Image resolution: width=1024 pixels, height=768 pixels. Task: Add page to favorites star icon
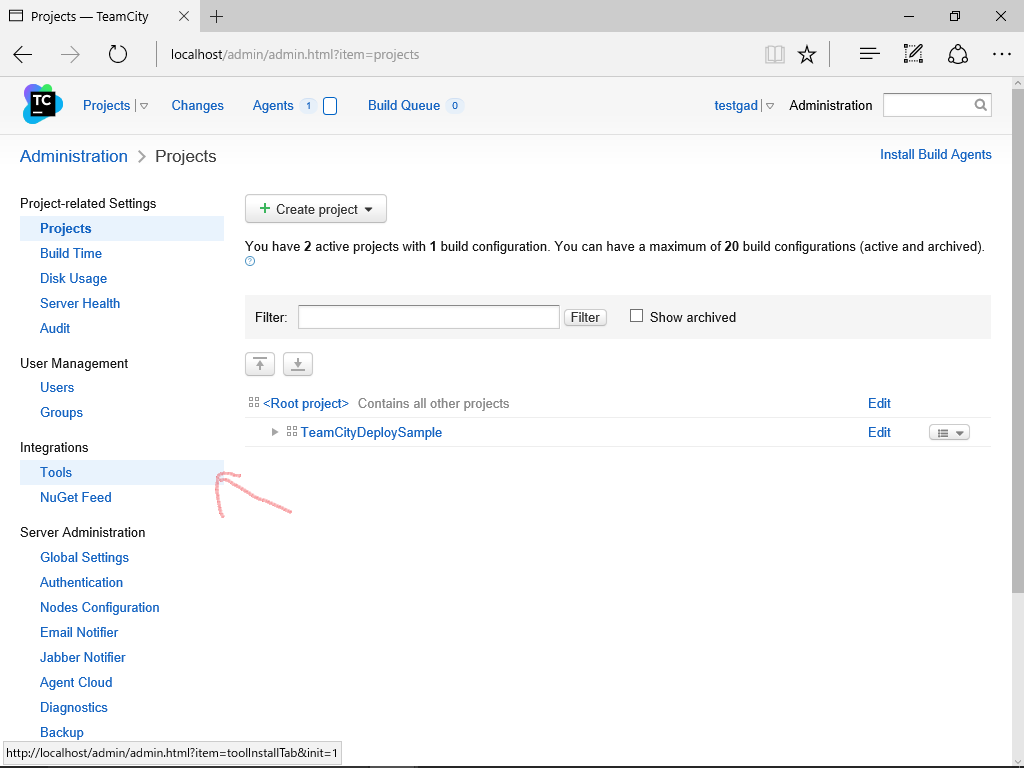[807, 54]
